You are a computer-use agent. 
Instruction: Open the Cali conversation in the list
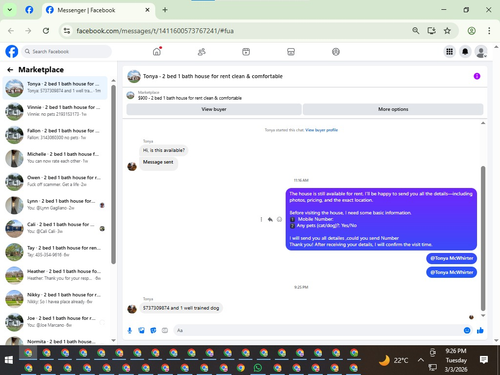click(x=55, y=228)
